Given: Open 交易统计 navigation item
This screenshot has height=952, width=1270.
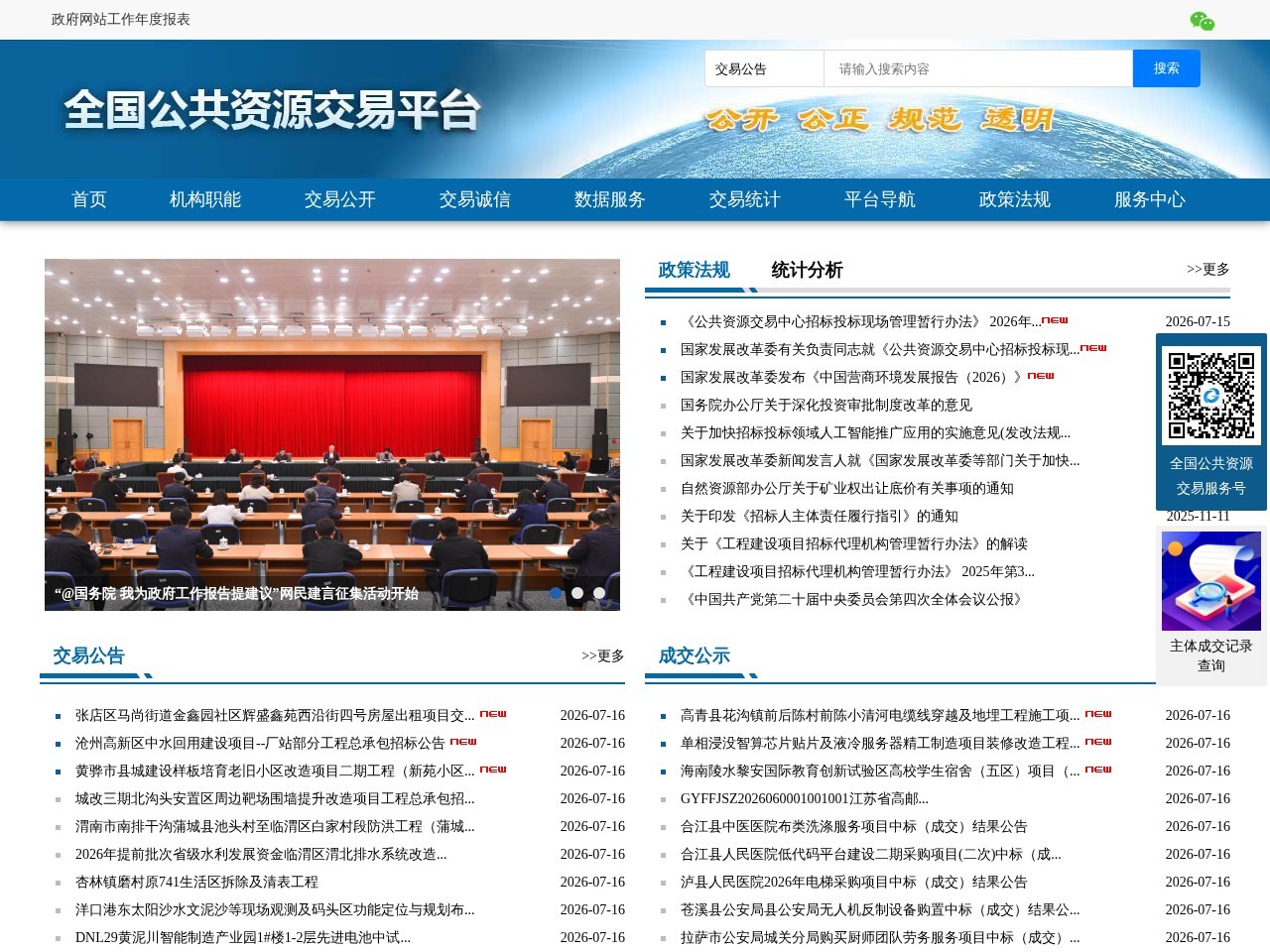Looking at the screenshot, I should pos(745,199).
